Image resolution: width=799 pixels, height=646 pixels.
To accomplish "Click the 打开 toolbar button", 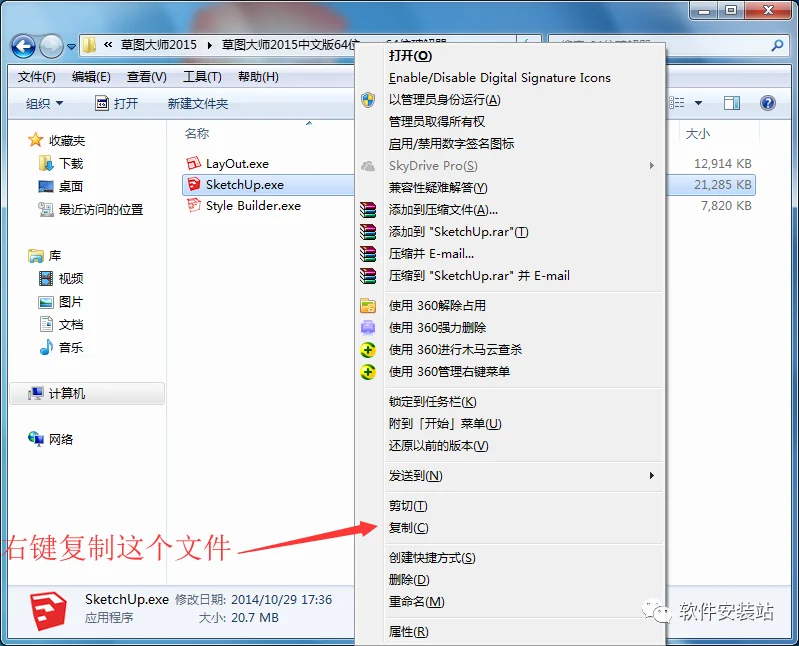I will (117, 103).
